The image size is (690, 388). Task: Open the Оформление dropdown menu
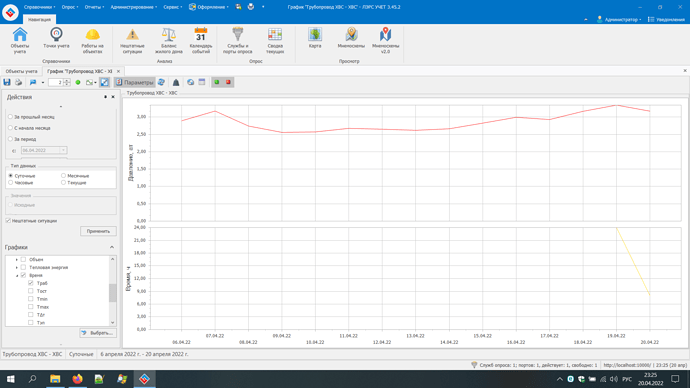pyautogui.click(x=209, y=7)
